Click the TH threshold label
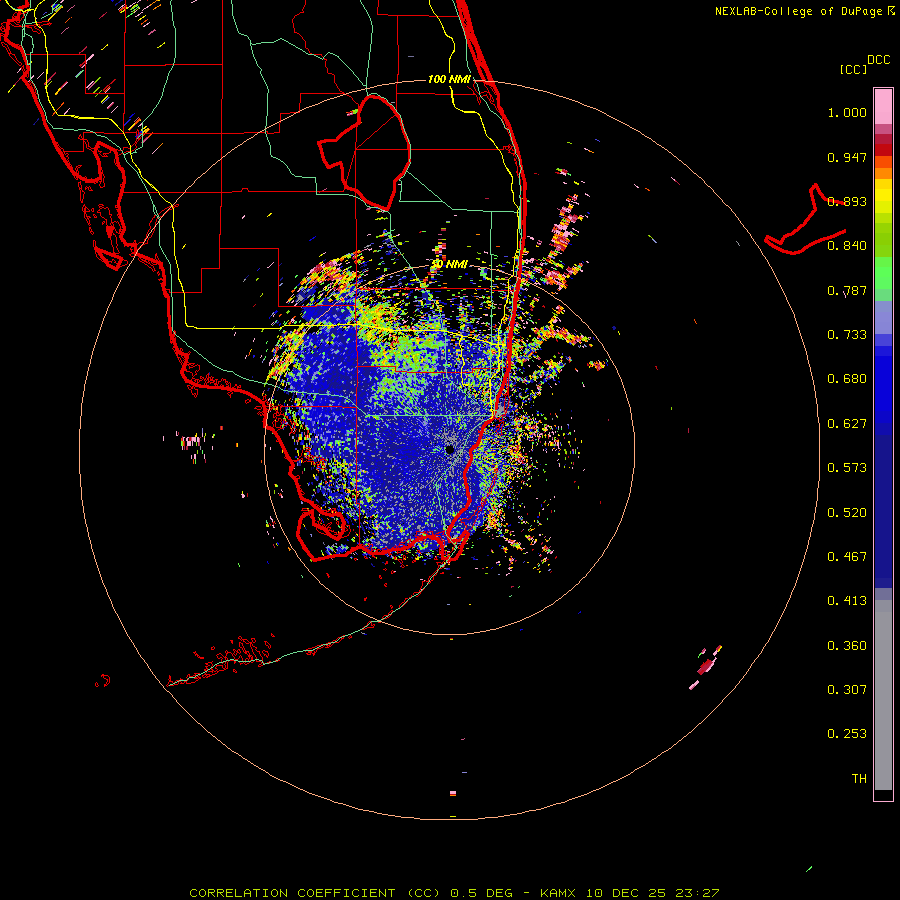900x900 pixels. (859, 779)
